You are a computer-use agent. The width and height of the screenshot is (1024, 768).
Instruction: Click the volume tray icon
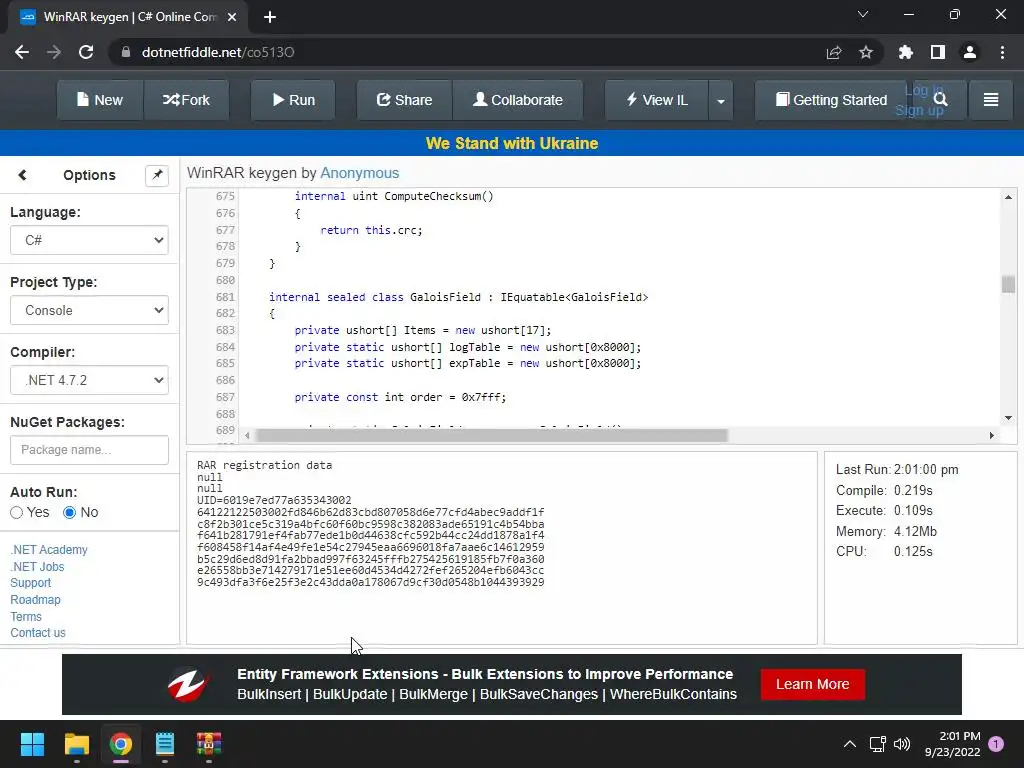pos(902,744)
